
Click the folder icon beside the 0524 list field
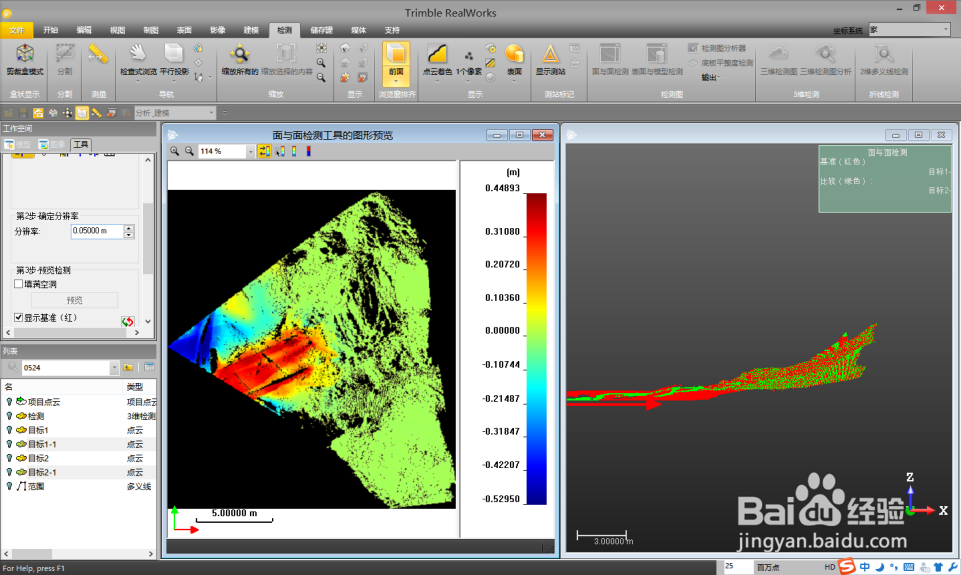pyautogui.click(x=128, y=367)
